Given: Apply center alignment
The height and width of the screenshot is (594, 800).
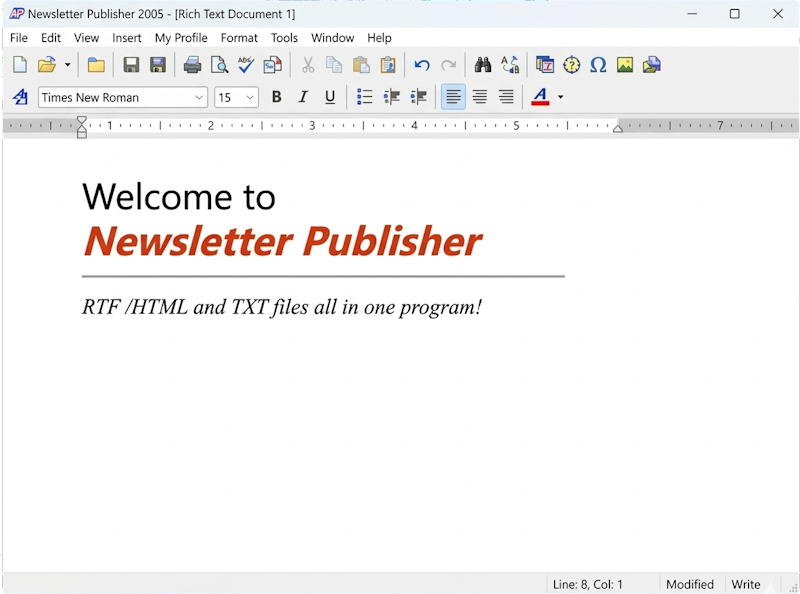Looking at the screenshot, I should coord(480,97).
